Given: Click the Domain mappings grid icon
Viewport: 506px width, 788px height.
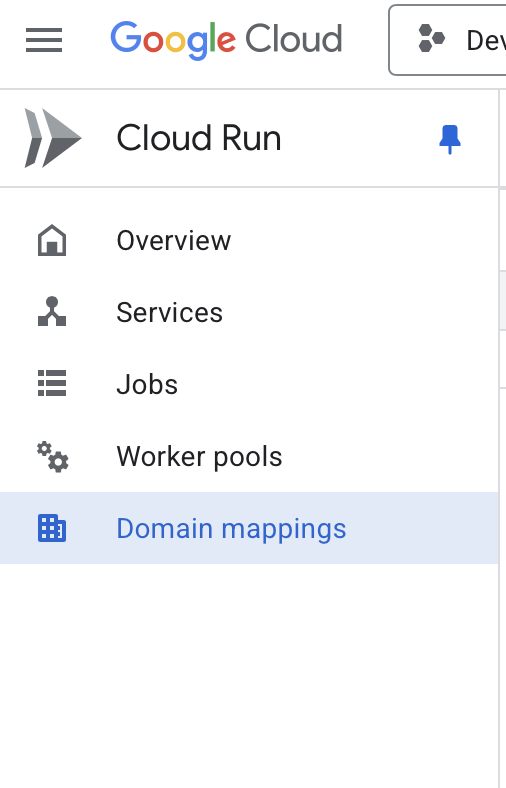Looking at the screenshot, I should click(52, 528).
